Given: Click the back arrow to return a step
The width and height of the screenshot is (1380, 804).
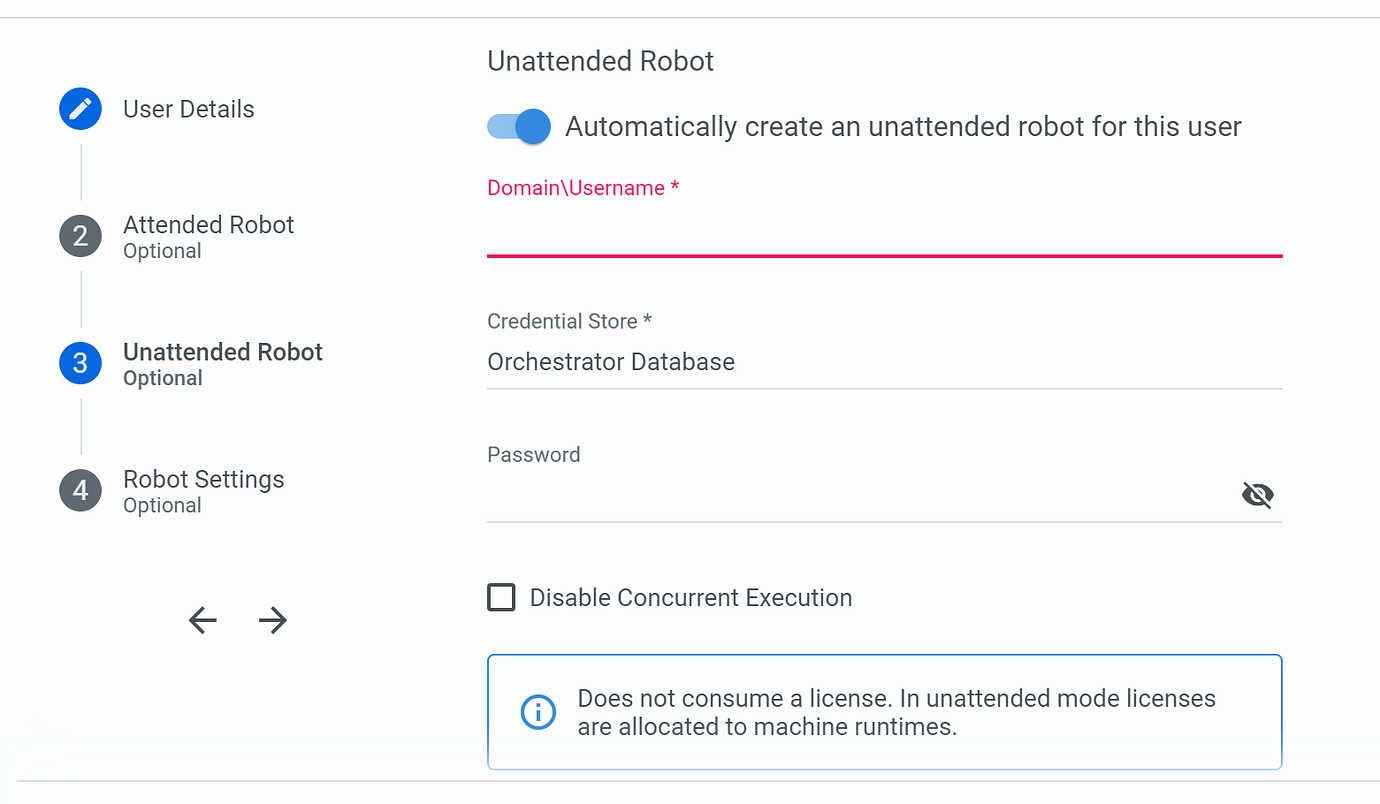Looking at the screenshot, I should [x=202, y=620].
